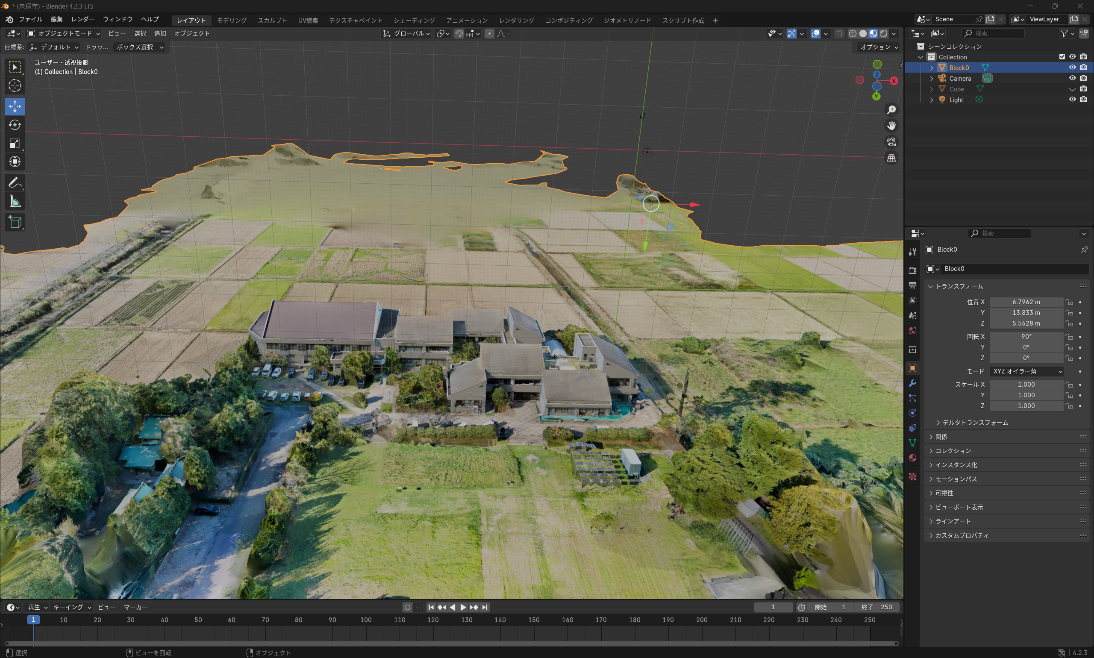This screenshot has width=1094, height=658.
Task: Click the 位置 X value field
Action: pos(1025,301)
